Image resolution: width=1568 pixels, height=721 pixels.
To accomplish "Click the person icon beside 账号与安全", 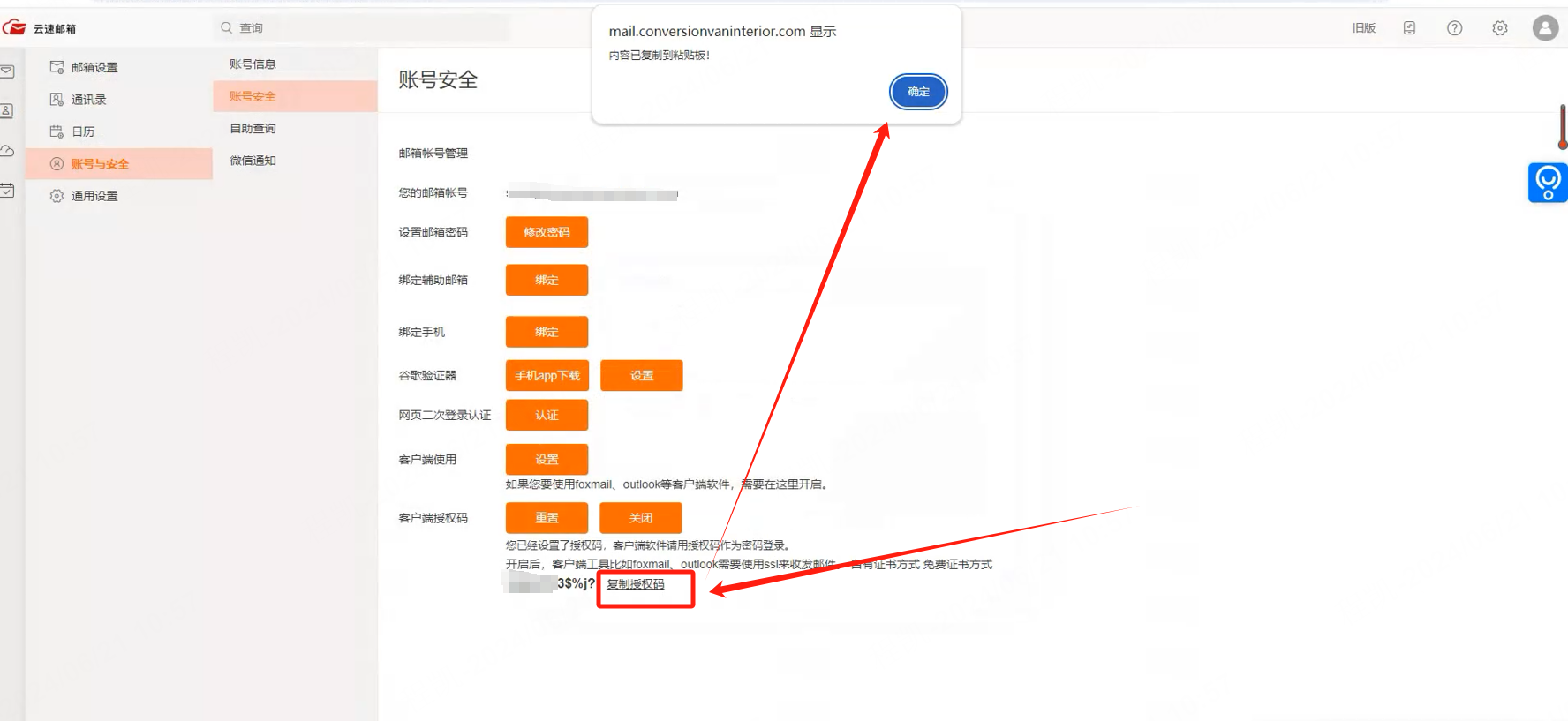I will click(x=57, y=164).
